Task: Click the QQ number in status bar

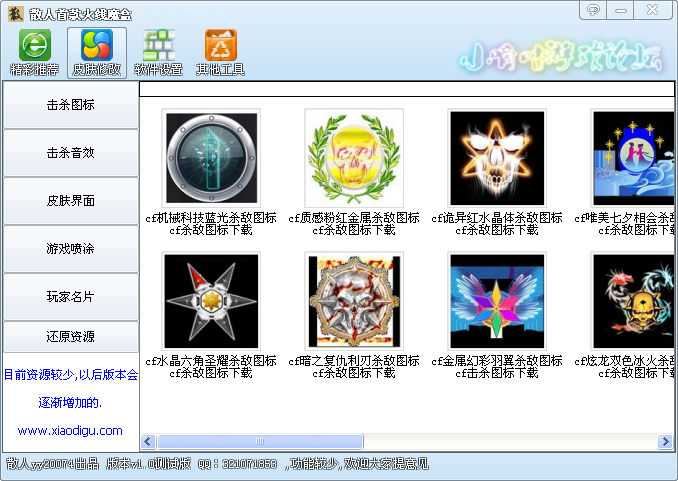Action: 249,464
